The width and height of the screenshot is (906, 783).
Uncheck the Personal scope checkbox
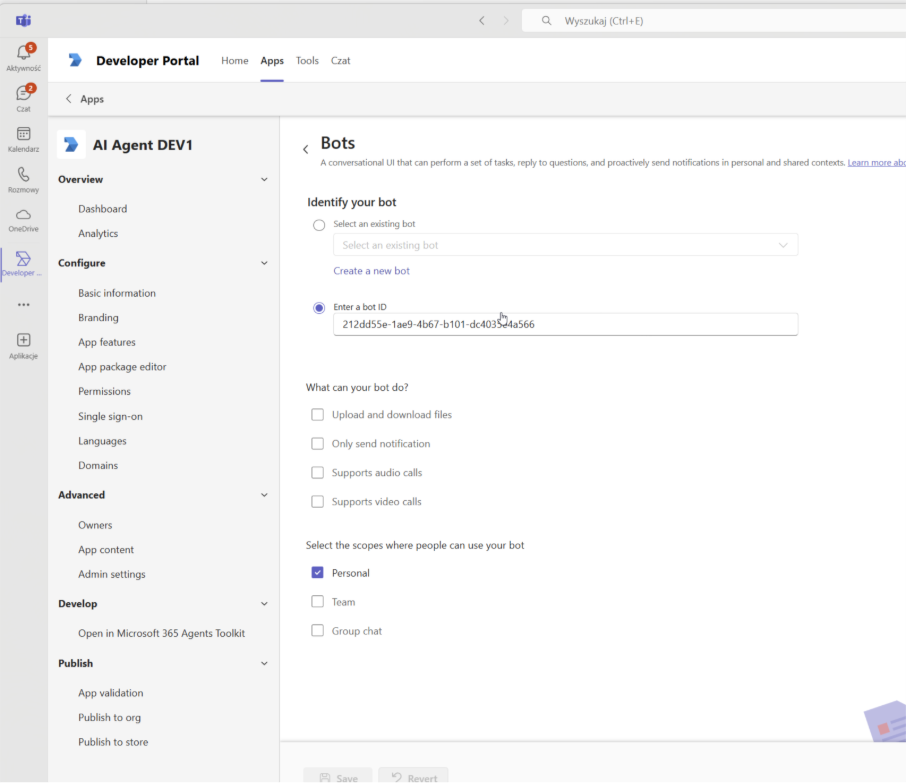pyautogui.click(x=318, y=573)
